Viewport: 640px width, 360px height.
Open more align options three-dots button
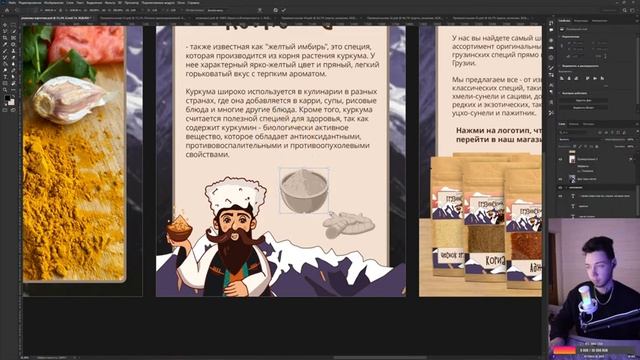click(606, 86)
